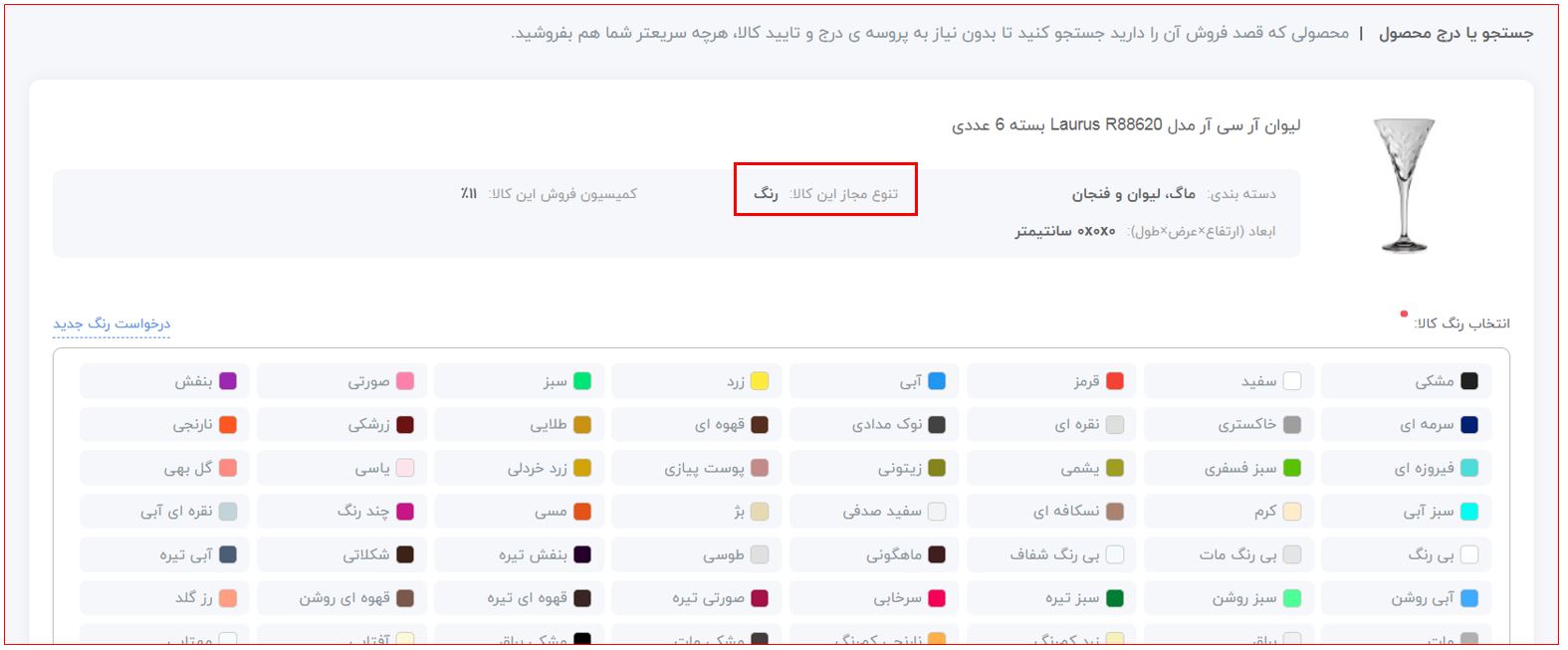Pick the 'زرشکی' maroon color chip
This screenshot has height=650, width=1568.
pyautogui.click(x=341, y=425)
